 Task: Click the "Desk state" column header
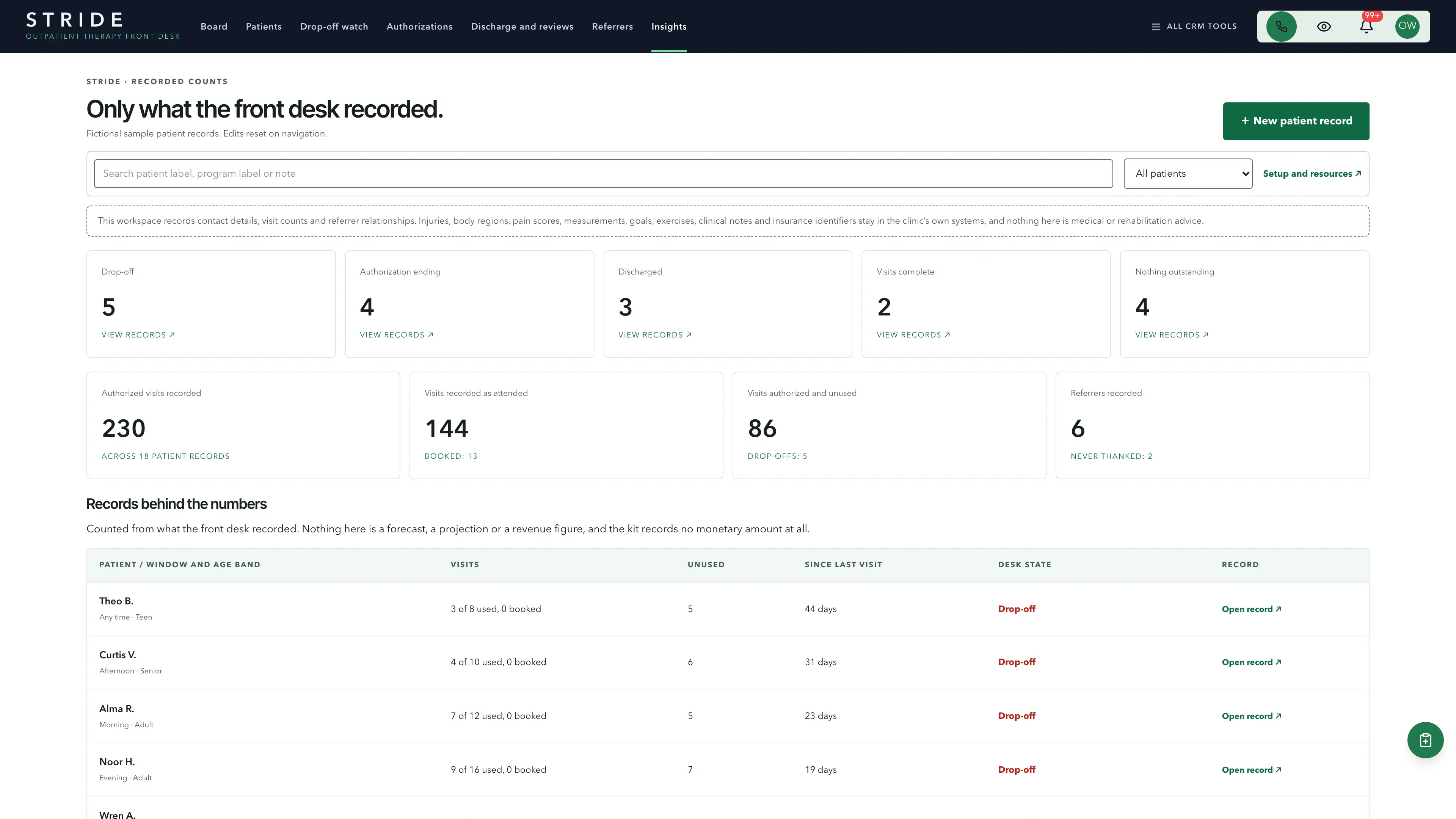pyautogui.click(x=1024, y=565)
